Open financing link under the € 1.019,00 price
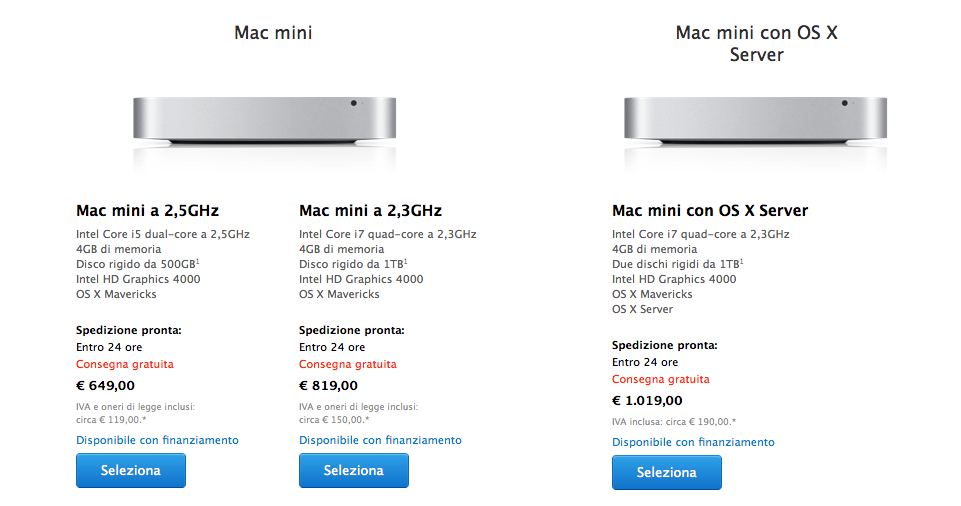961x506 pixels. point(693,442)
